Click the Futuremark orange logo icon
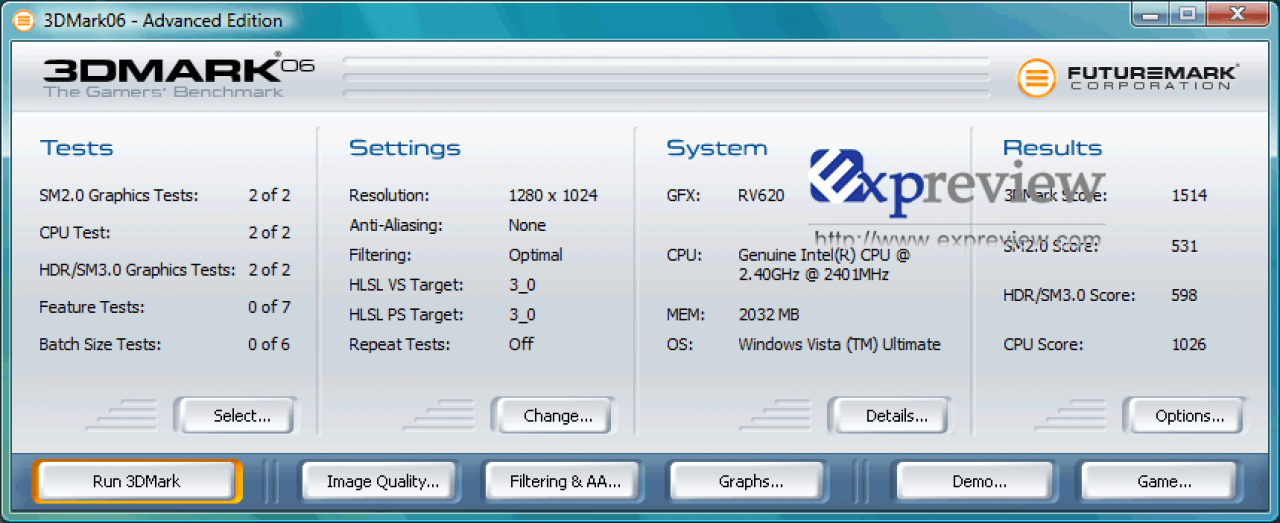 [x=1037, y=77]
